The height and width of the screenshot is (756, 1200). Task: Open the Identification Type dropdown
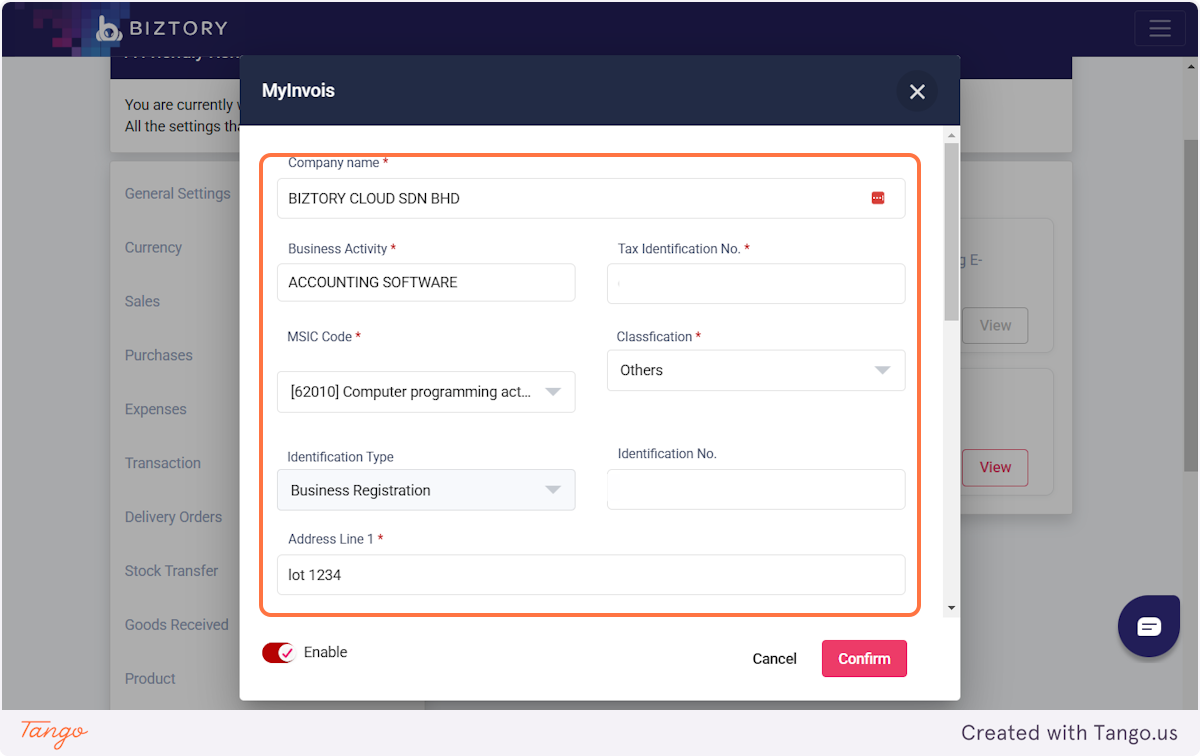(x=426, y=490)
